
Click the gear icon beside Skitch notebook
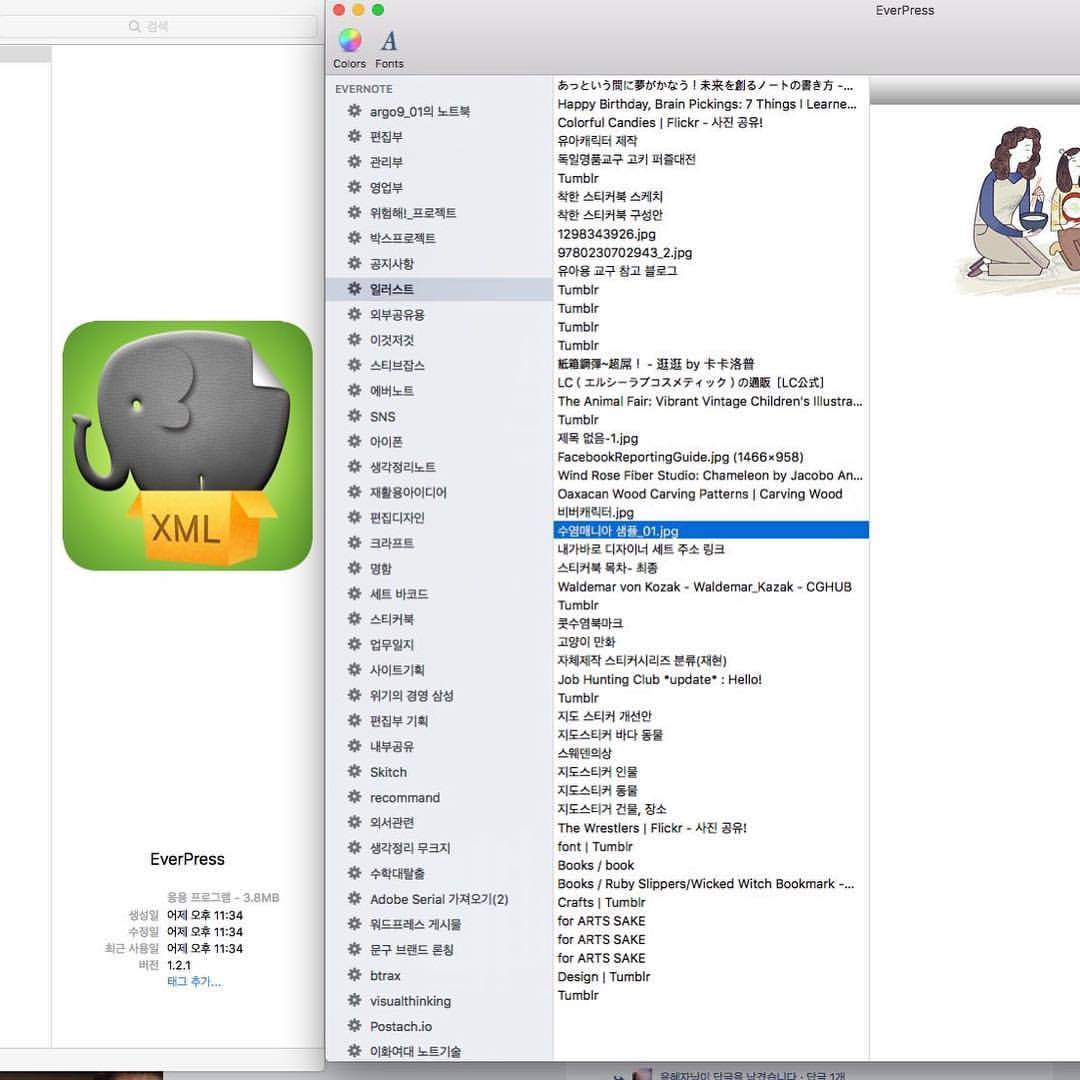click(x=354, y=771)
